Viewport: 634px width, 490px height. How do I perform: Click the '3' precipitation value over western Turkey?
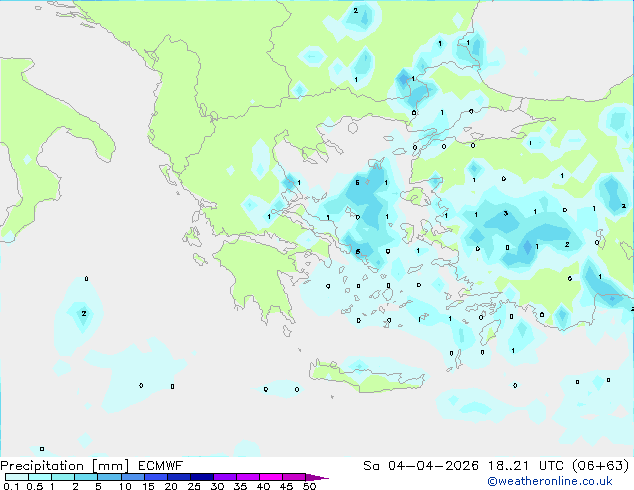[506, 213]
